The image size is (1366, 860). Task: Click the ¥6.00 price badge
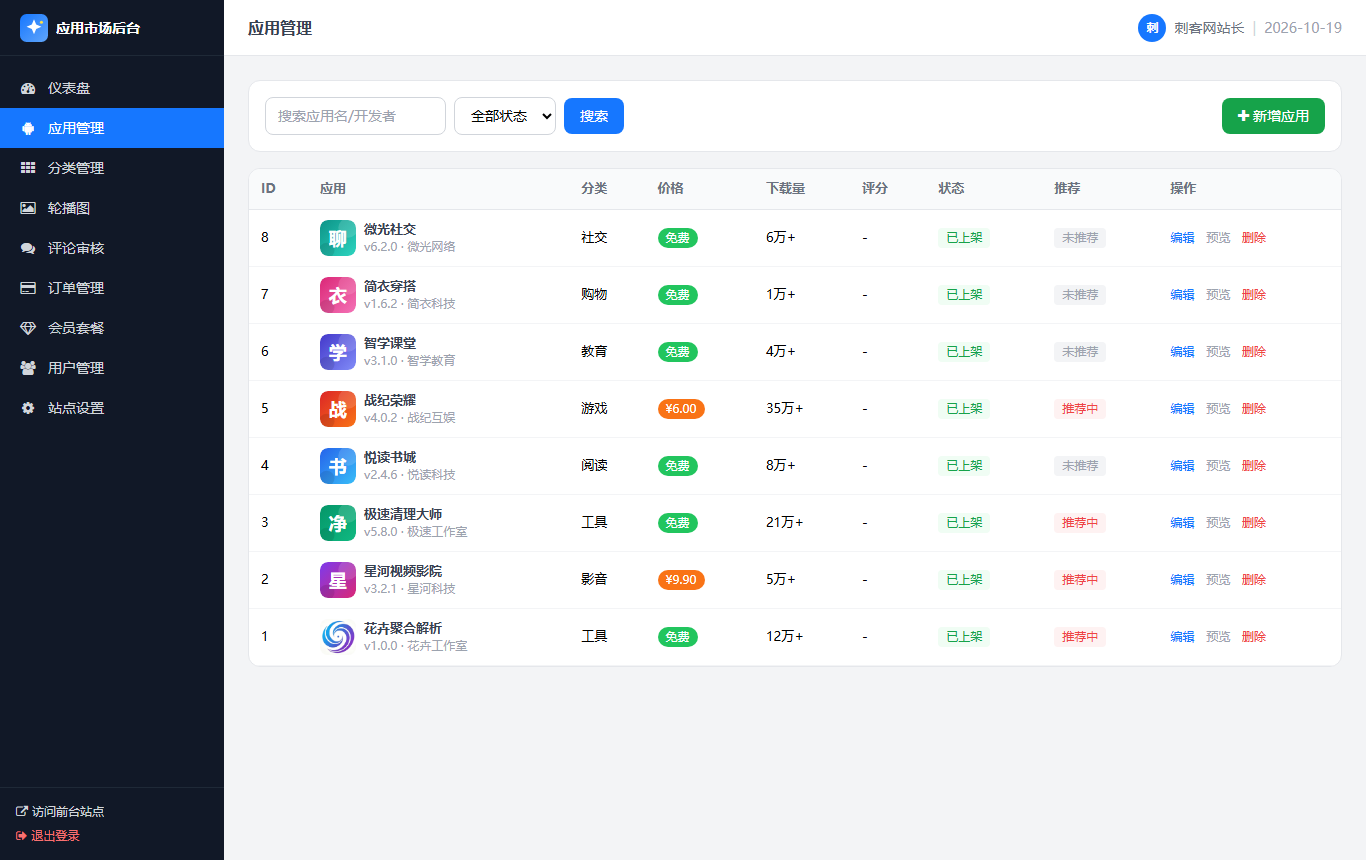[681, 409]
